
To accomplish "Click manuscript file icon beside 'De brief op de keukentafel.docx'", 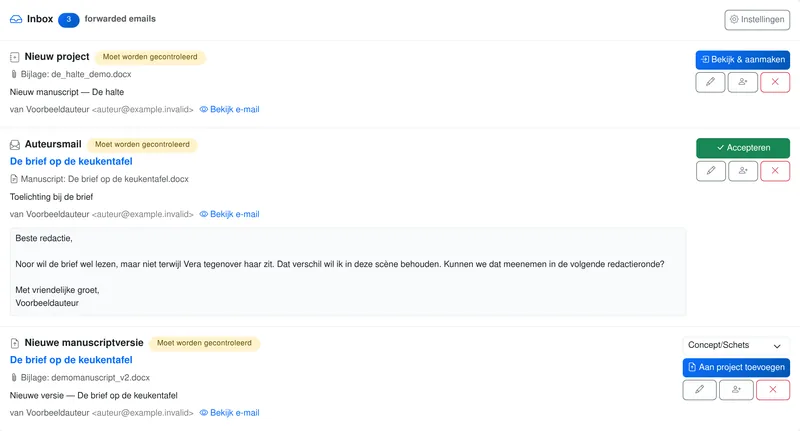I will pyautogui.click(x=14, y=179).
